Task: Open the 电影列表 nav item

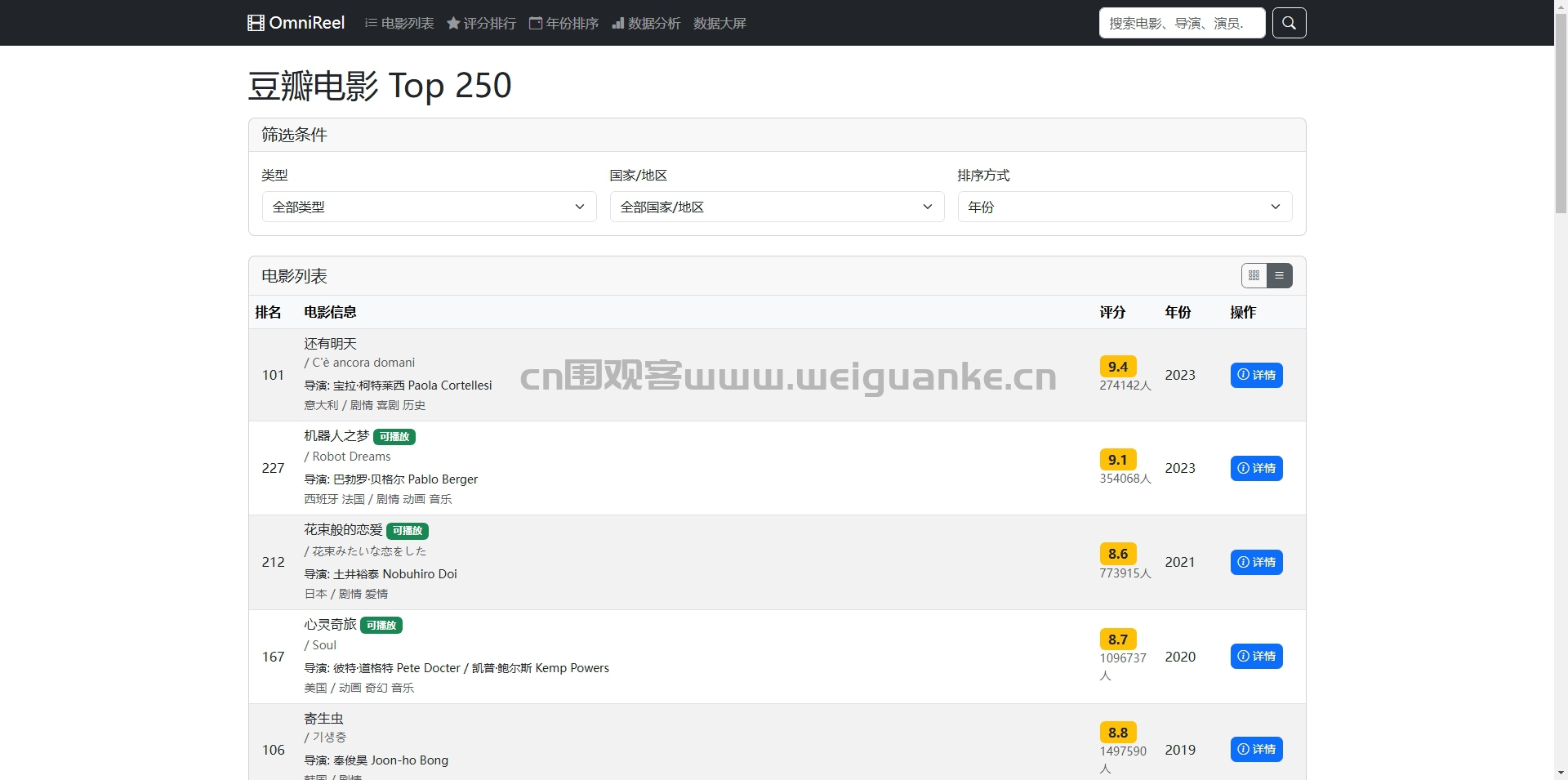Action: [399, 23]
